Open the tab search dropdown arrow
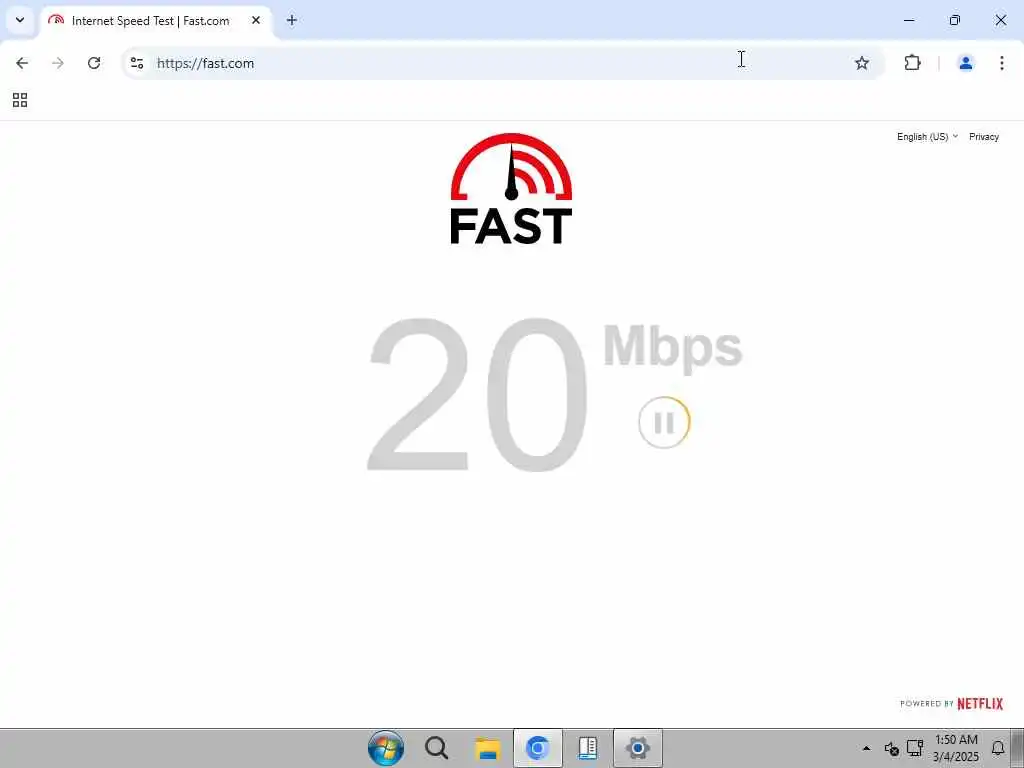Image resolution: width=1024 pixels, height=768 pixels. pos(20,20)
